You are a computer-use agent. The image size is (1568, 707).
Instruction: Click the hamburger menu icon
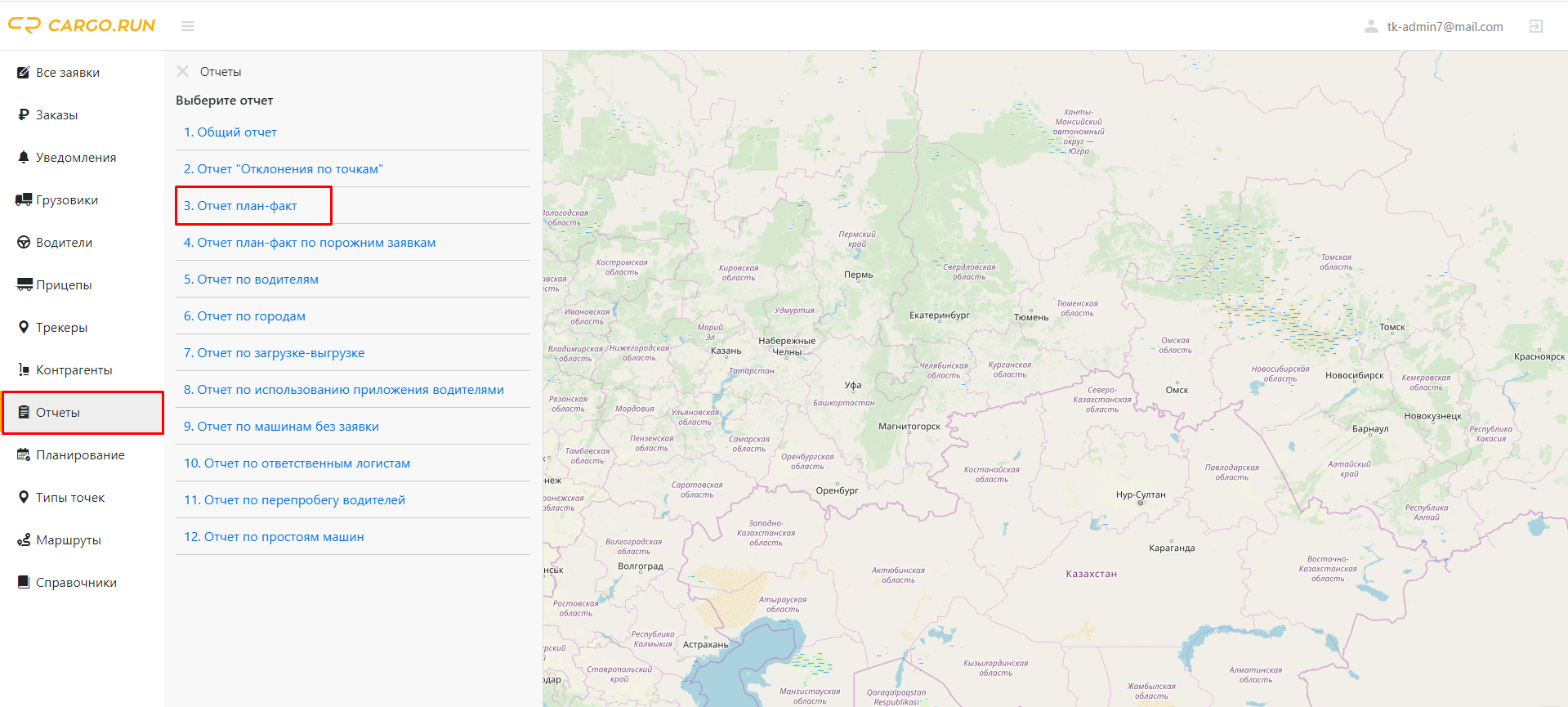(188, 26)
